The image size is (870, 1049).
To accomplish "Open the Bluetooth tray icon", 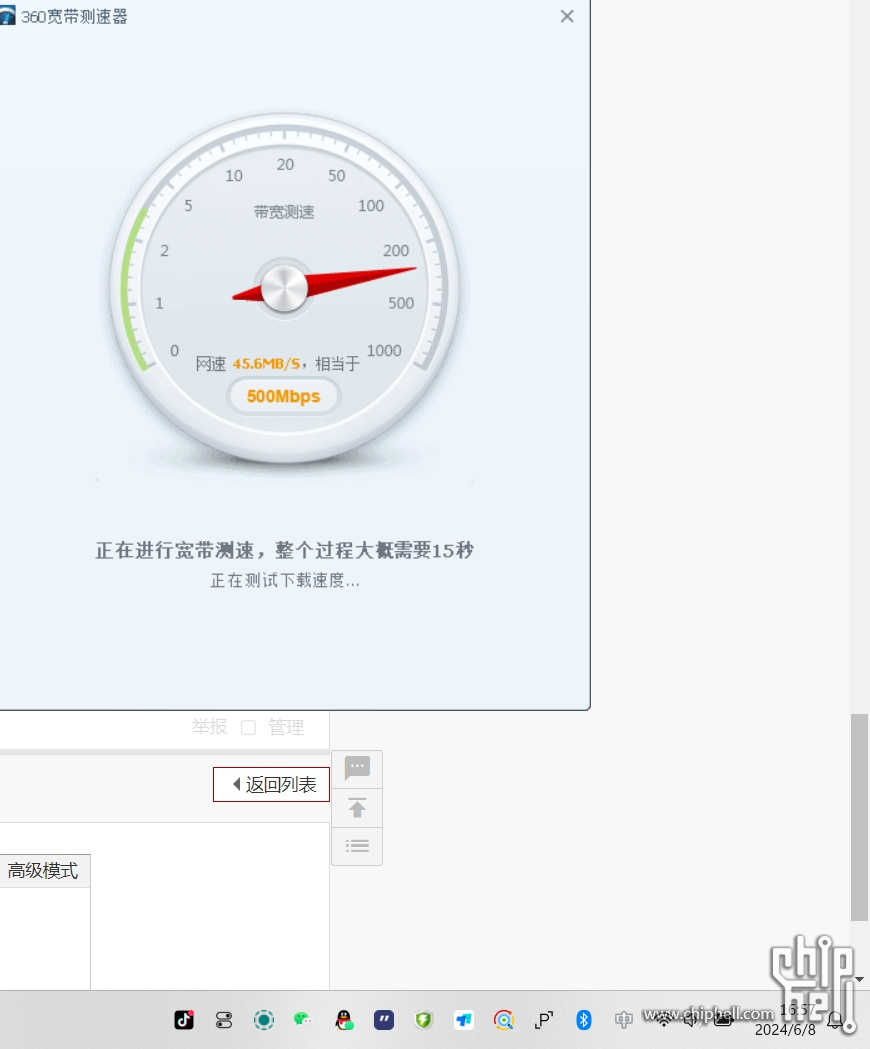I will pyautogui.click(x=584, y=1020).
